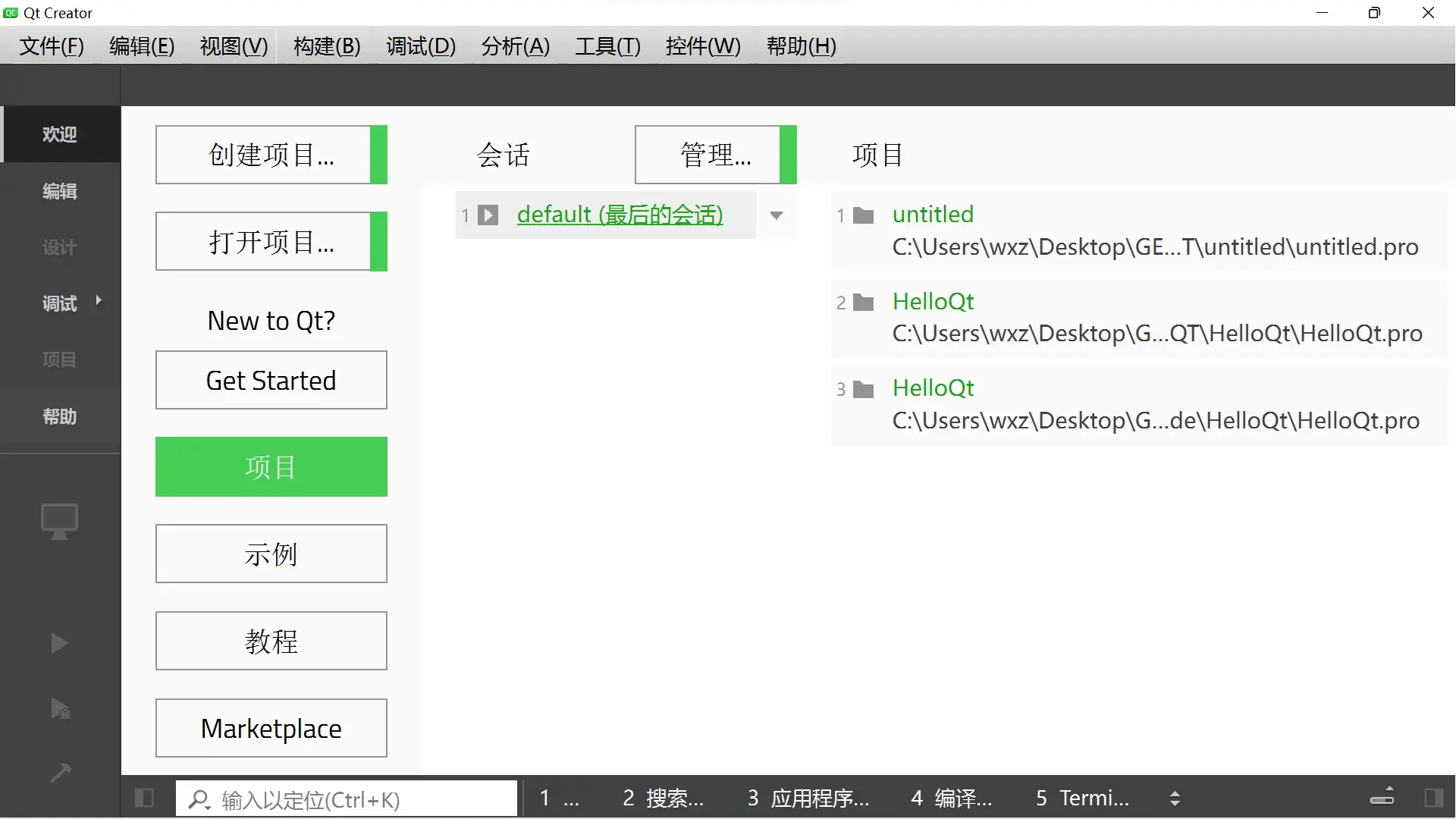Click the Build hammer icon
The image size is (1456, 819).
click(x=60, y=773)
